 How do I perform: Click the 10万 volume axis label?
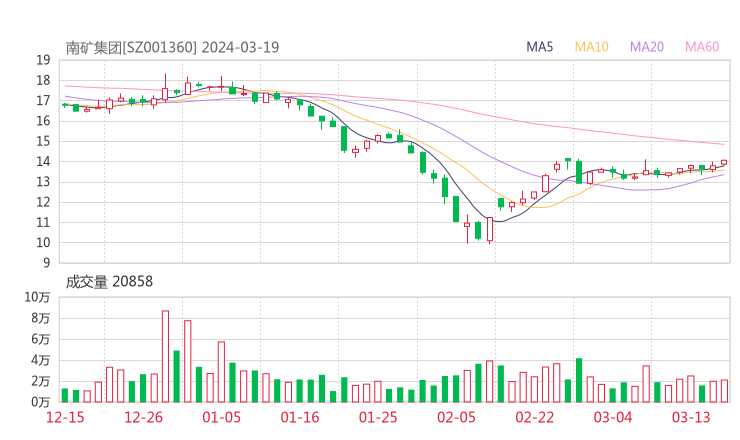37,297
